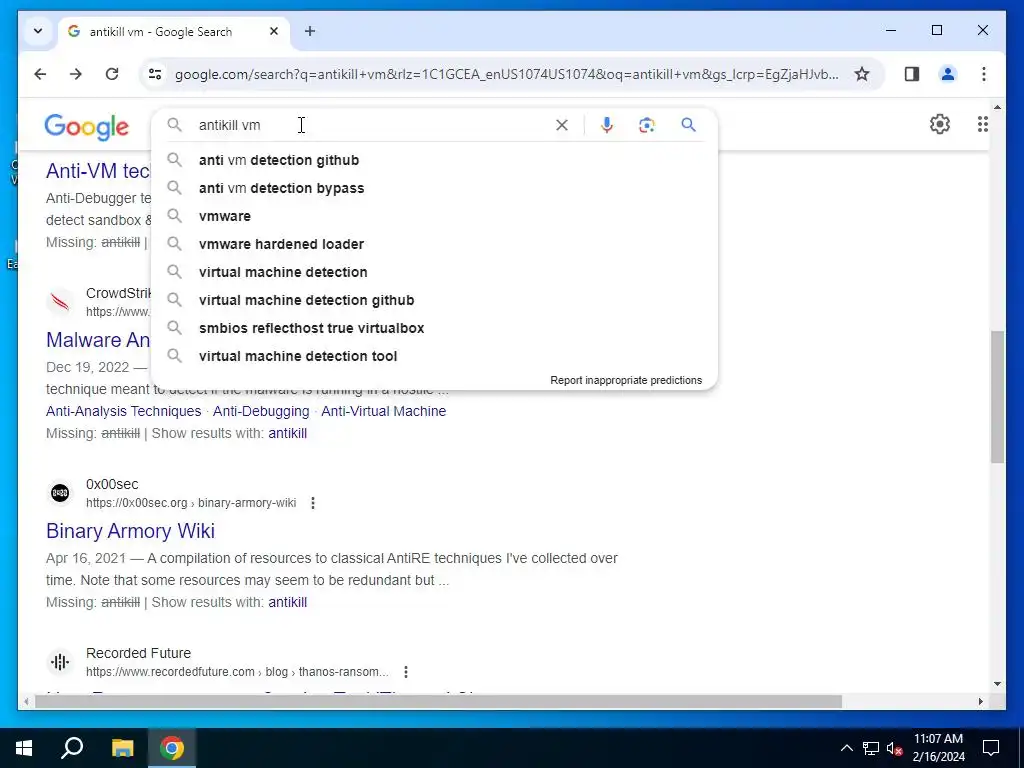The image size is (1024, 768).
Task: Show results with 'antikill' under CrowdStrike result
Action: (x=287, y=434)
